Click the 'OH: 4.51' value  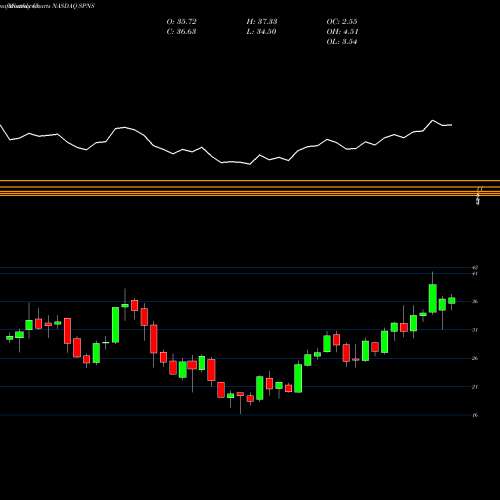point(342,32)
